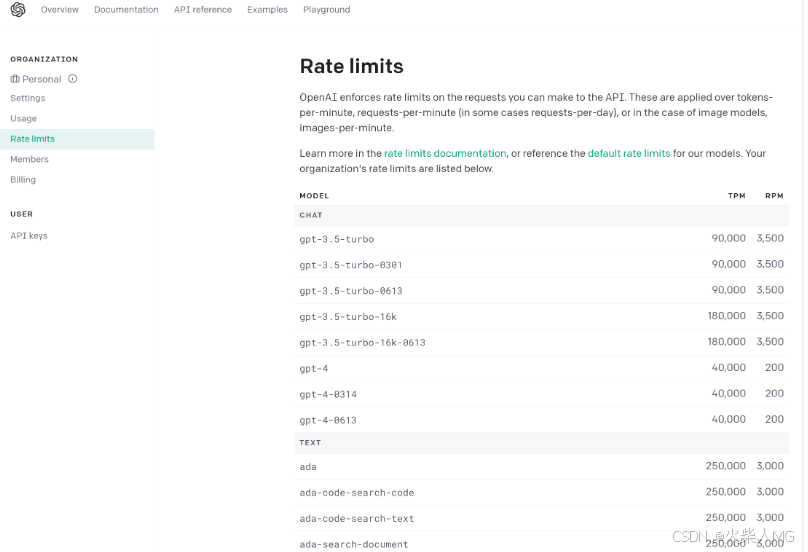Screen dimensions: 808x552
Task: Click the 40,000 TPM value for gpt-4-0613
Action: tap(729, 419)
